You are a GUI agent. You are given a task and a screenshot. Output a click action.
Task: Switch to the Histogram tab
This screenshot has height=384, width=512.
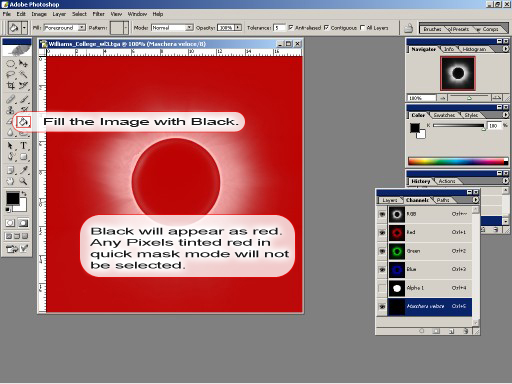[x=474, y=49]
